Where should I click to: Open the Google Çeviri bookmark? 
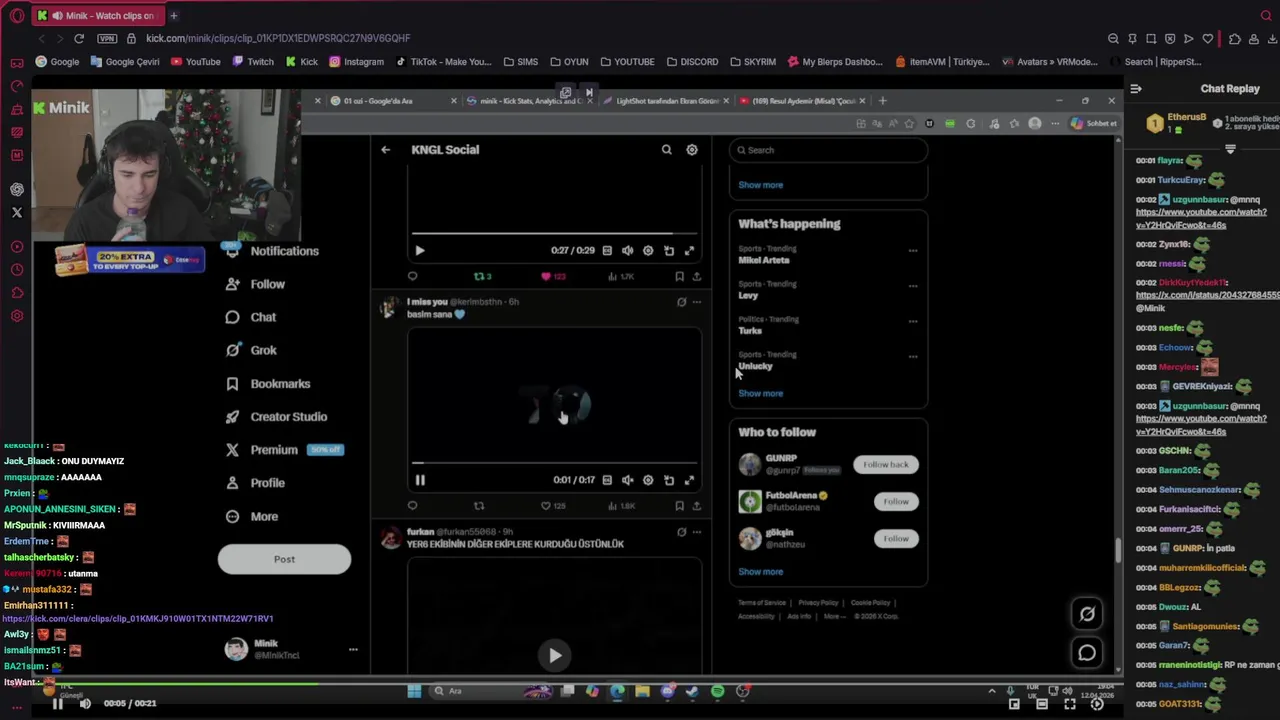tap(124, 61)
